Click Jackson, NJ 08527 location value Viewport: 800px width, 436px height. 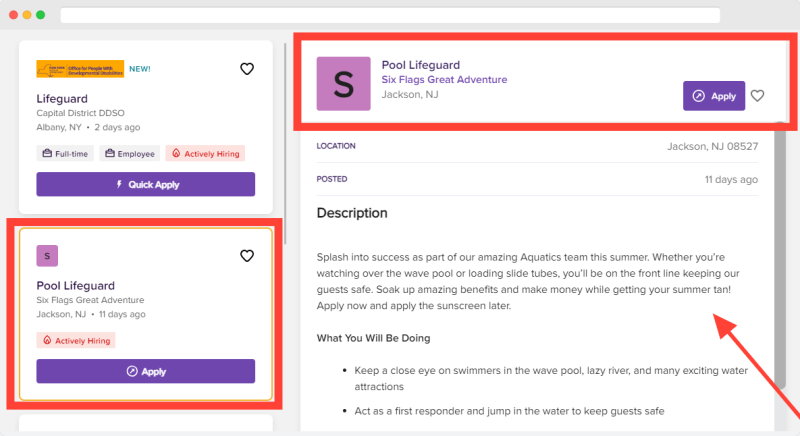click(713, 146)
